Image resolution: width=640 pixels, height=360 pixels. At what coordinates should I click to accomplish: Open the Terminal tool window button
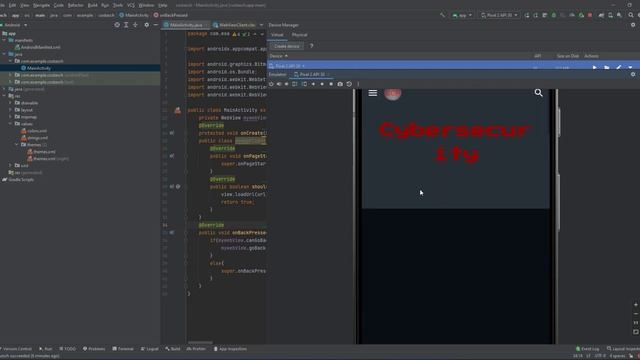pyautogui.click(x=123, y=349)
